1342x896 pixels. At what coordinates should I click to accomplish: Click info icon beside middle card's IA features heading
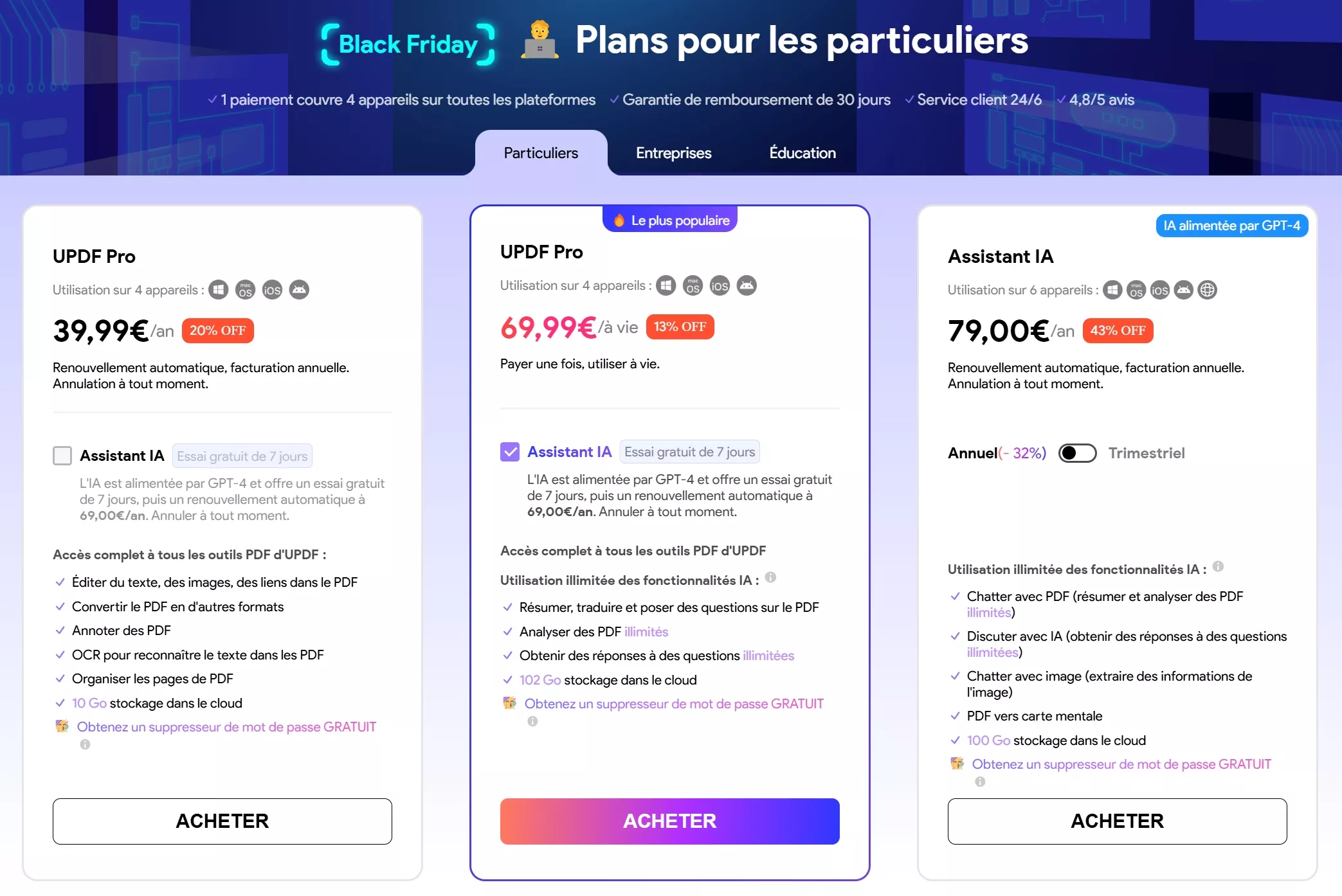(x=770, y=577)
